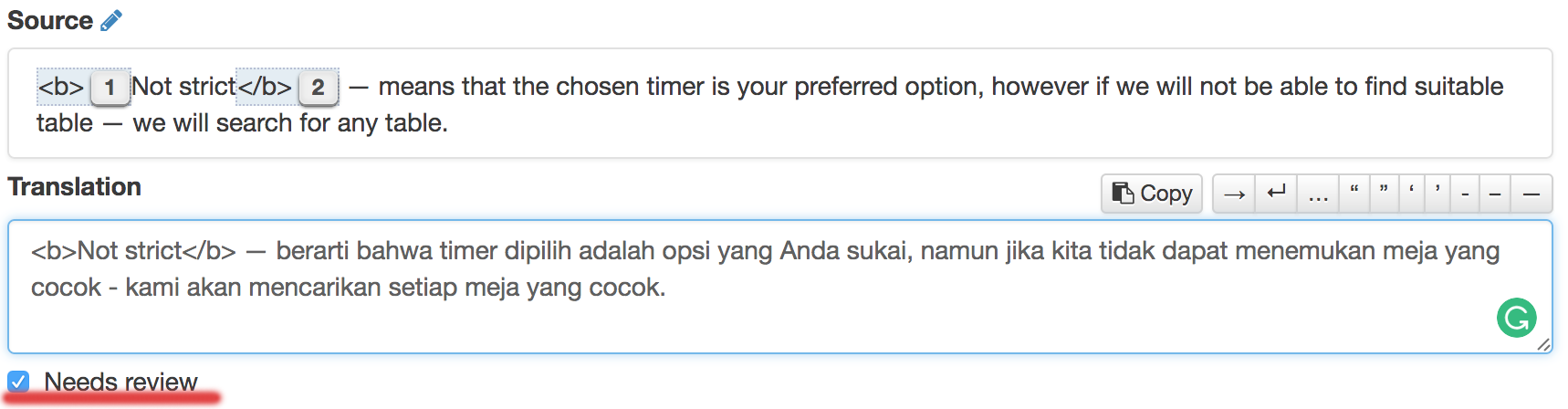The image size is (1568, 409).
Task: Uncheck the Needs review checkbox
Action: [x=18, y=382]
